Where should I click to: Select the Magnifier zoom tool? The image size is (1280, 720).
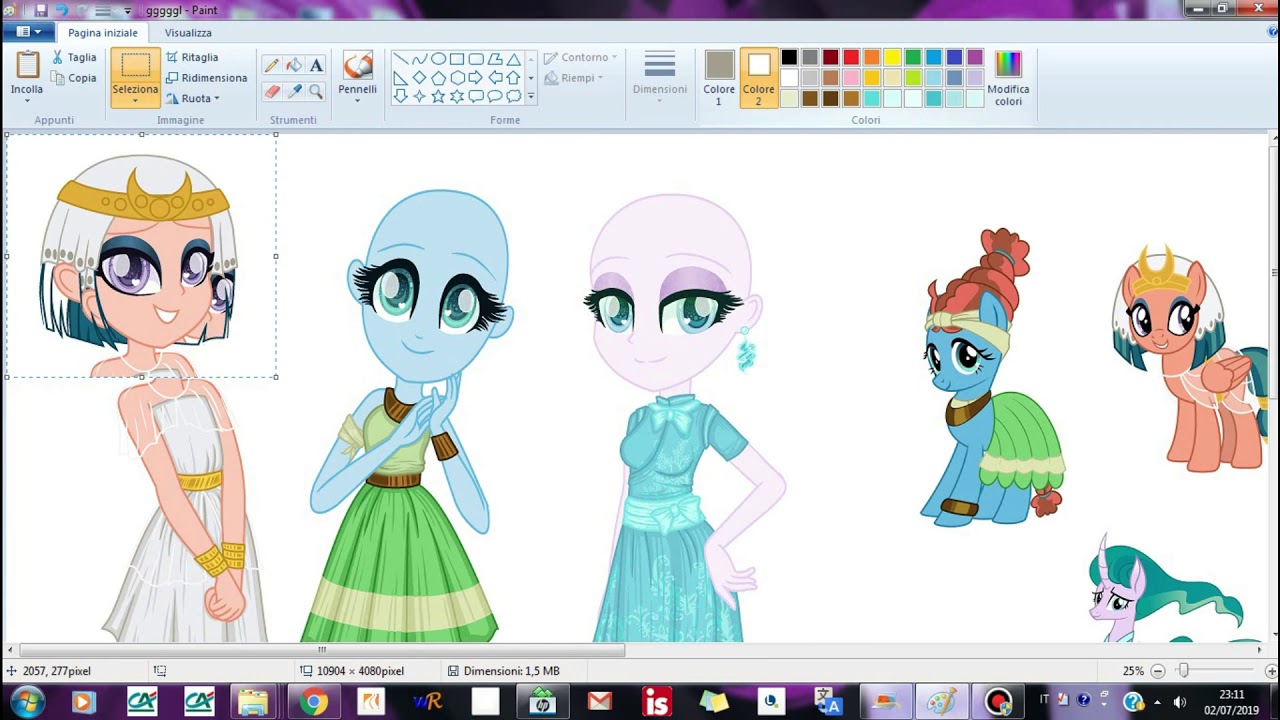tap(316, 91)
